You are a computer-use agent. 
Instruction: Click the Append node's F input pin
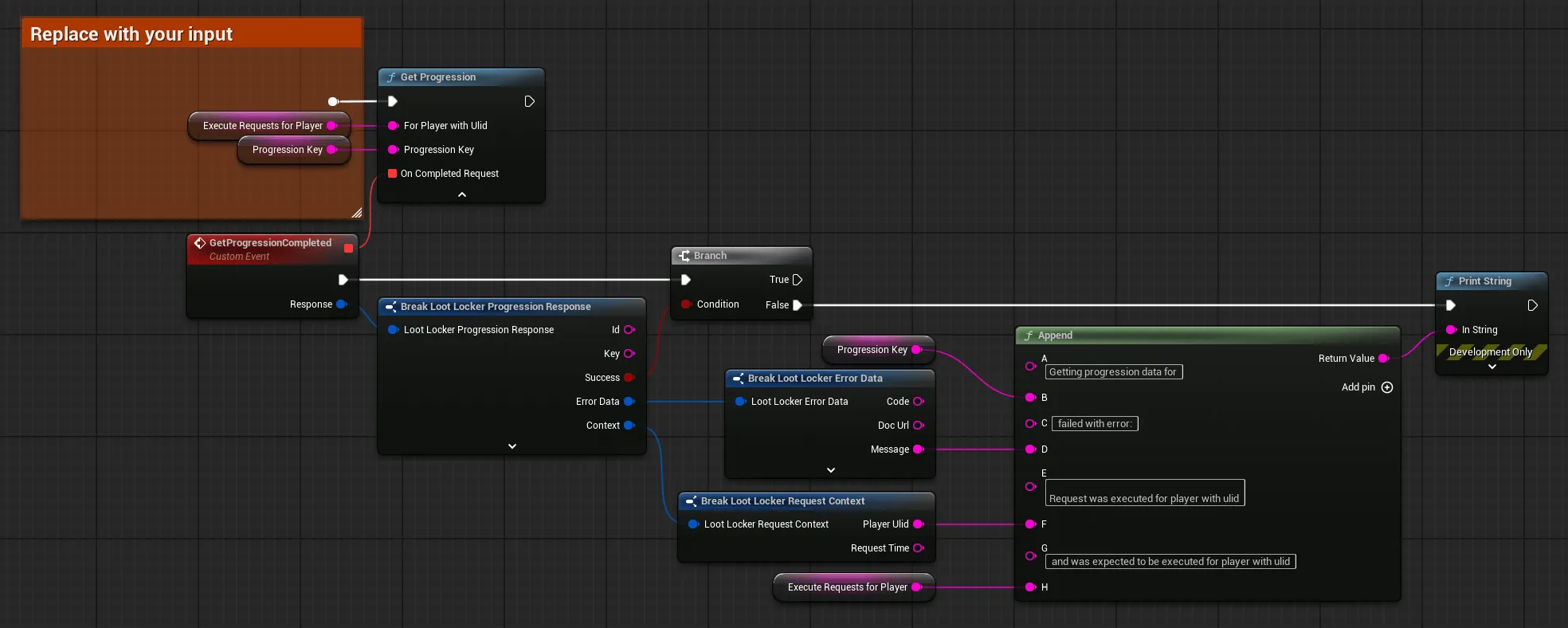click(1030, 524)
